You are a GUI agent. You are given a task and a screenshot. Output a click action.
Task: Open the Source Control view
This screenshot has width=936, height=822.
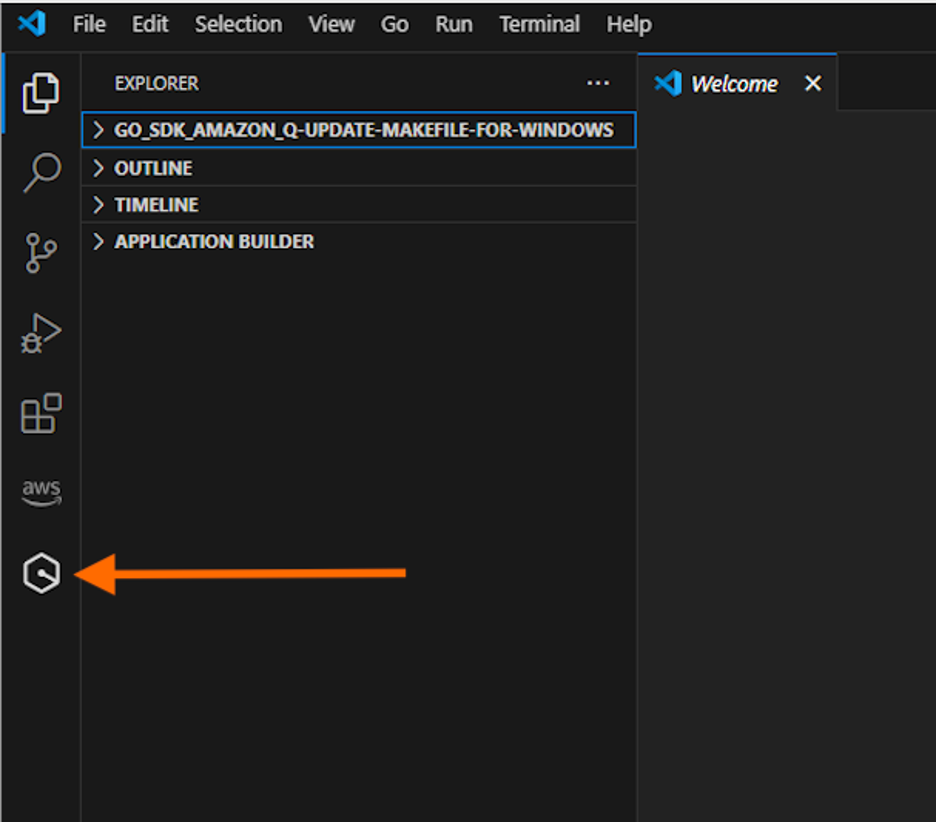tap(40, 252)
